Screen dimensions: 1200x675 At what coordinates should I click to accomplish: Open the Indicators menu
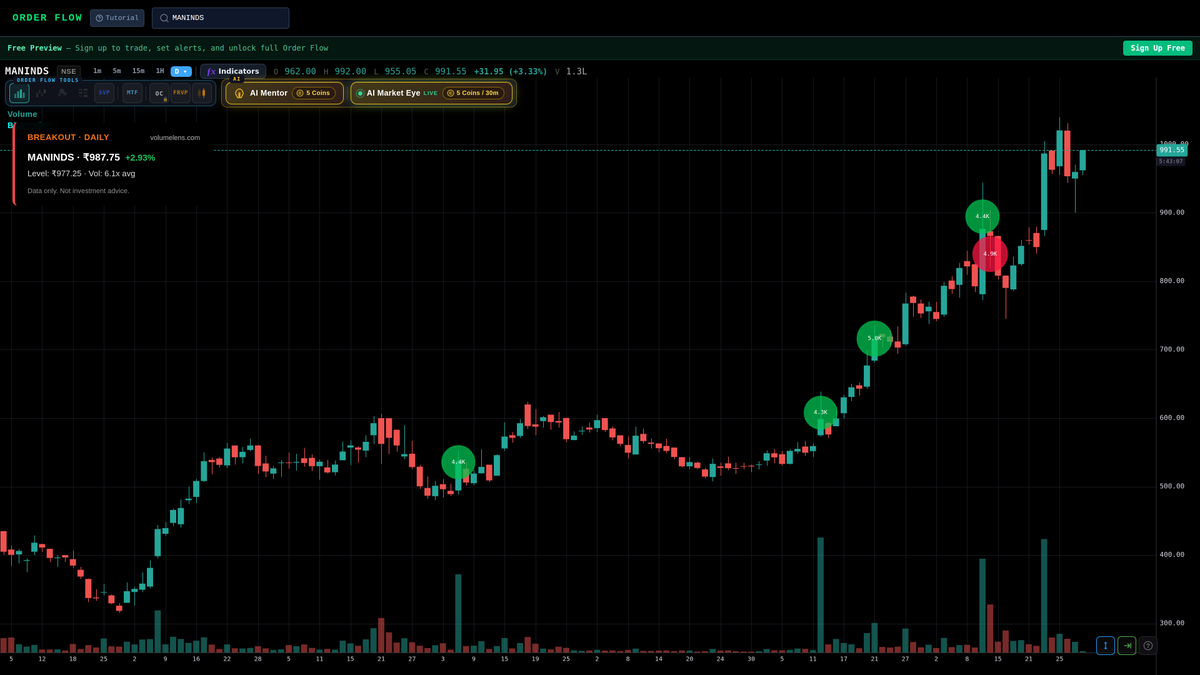233,71
